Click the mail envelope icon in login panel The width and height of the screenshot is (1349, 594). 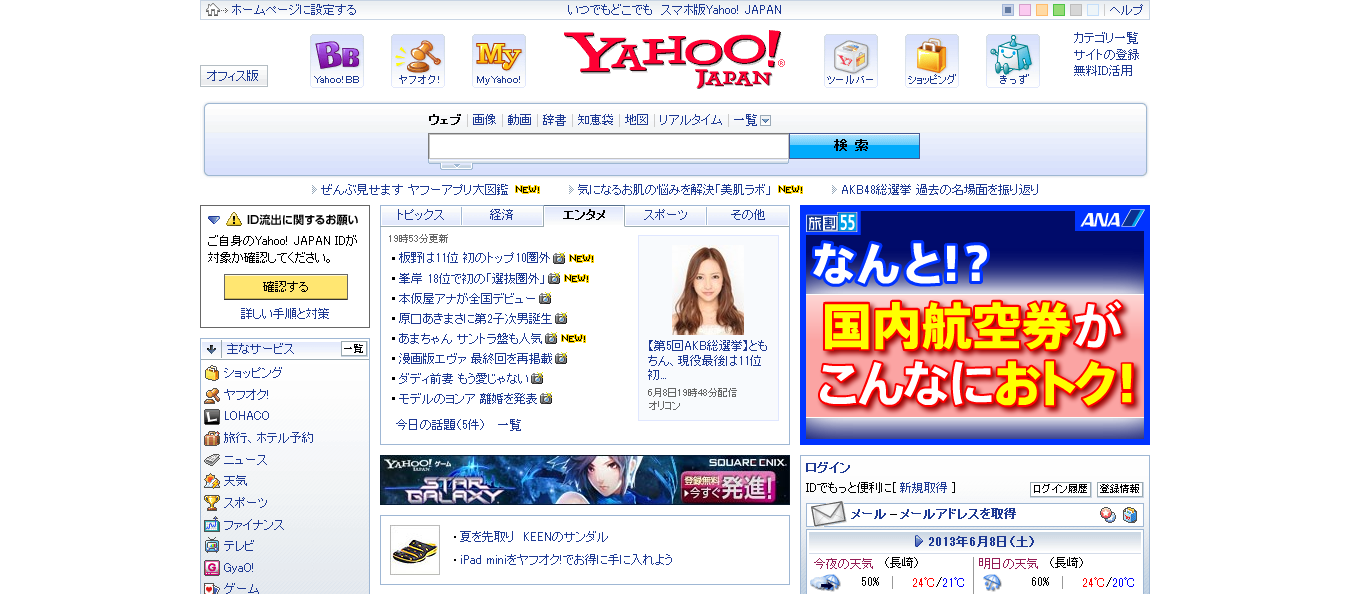pos(828,514)
